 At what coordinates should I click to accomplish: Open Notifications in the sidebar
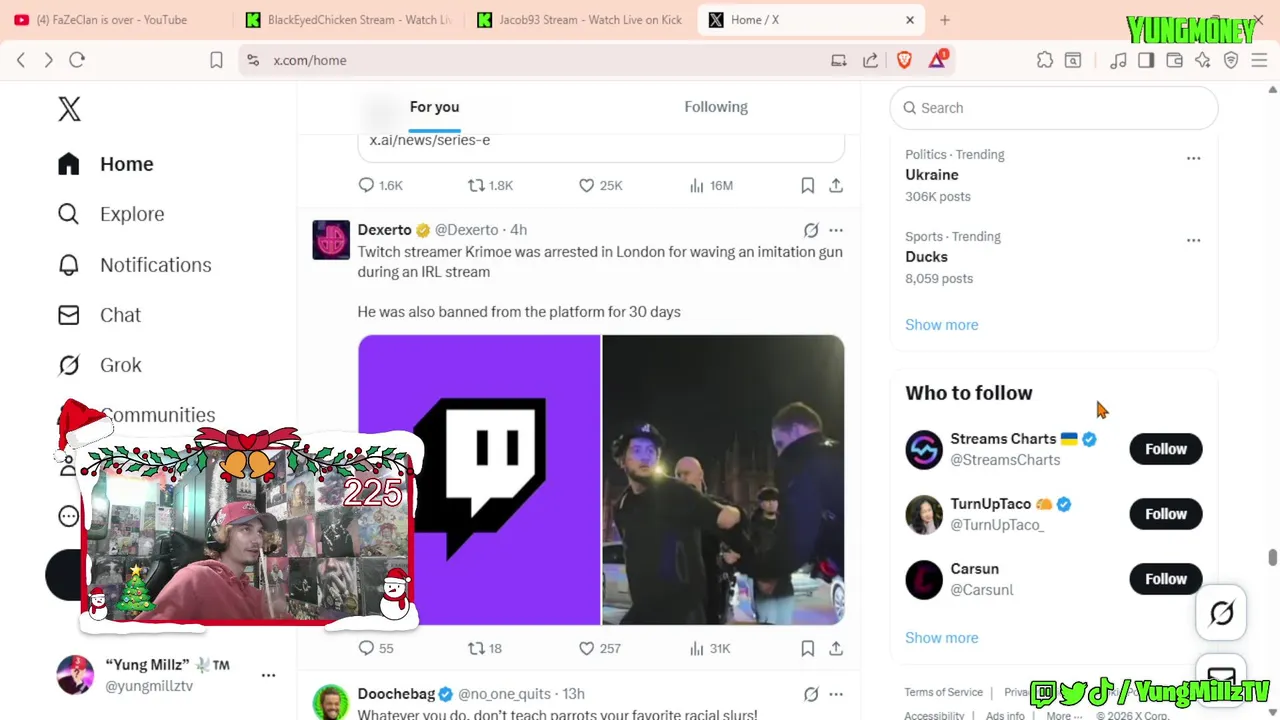[135, 265]
